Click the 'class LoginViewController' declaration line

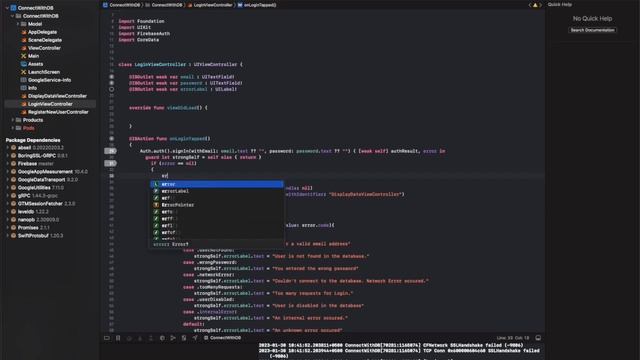(180, 64)
